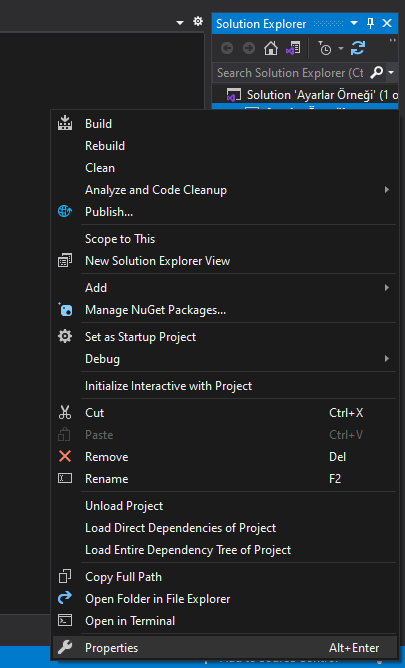Click the Home icon in Solution Explorer
The width and height of the screenshot is (405, 668).
pyautogui.click(x=271, y=48)
